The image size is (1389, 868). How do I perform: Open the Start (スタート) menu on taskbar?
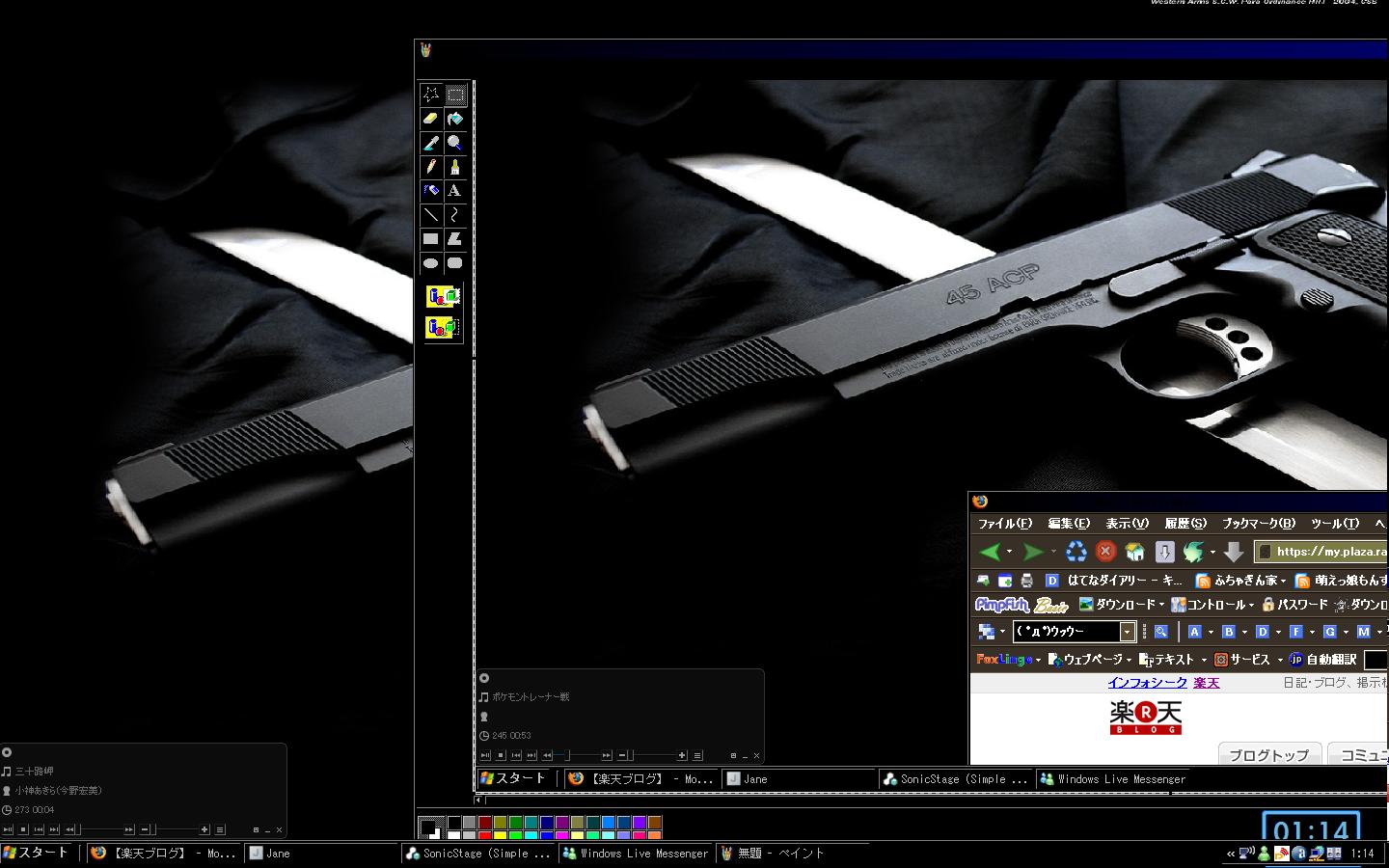(36, 853)
